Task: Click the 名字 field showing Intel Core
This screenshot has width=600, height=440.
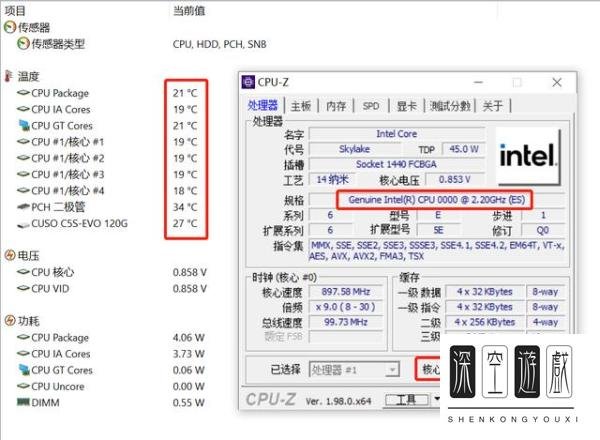Action: pos(397,134)
